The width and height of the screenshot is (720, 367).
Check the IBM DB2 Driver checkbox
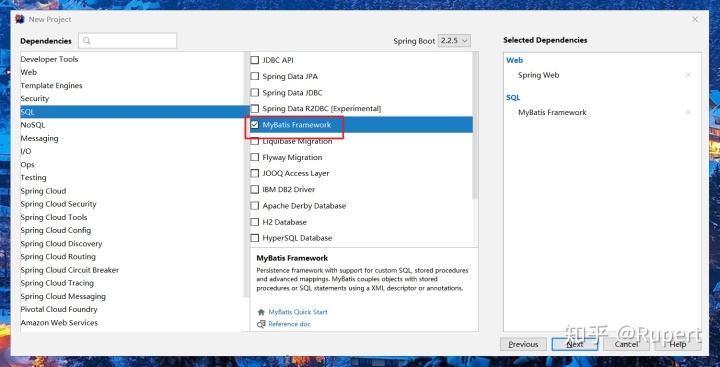pos(255,190)
